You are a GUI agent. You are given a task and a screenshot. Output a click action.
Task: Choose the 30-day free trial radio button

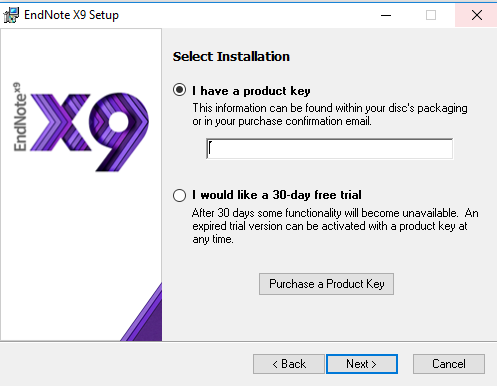pyautogui.click(x=180, y=195)
